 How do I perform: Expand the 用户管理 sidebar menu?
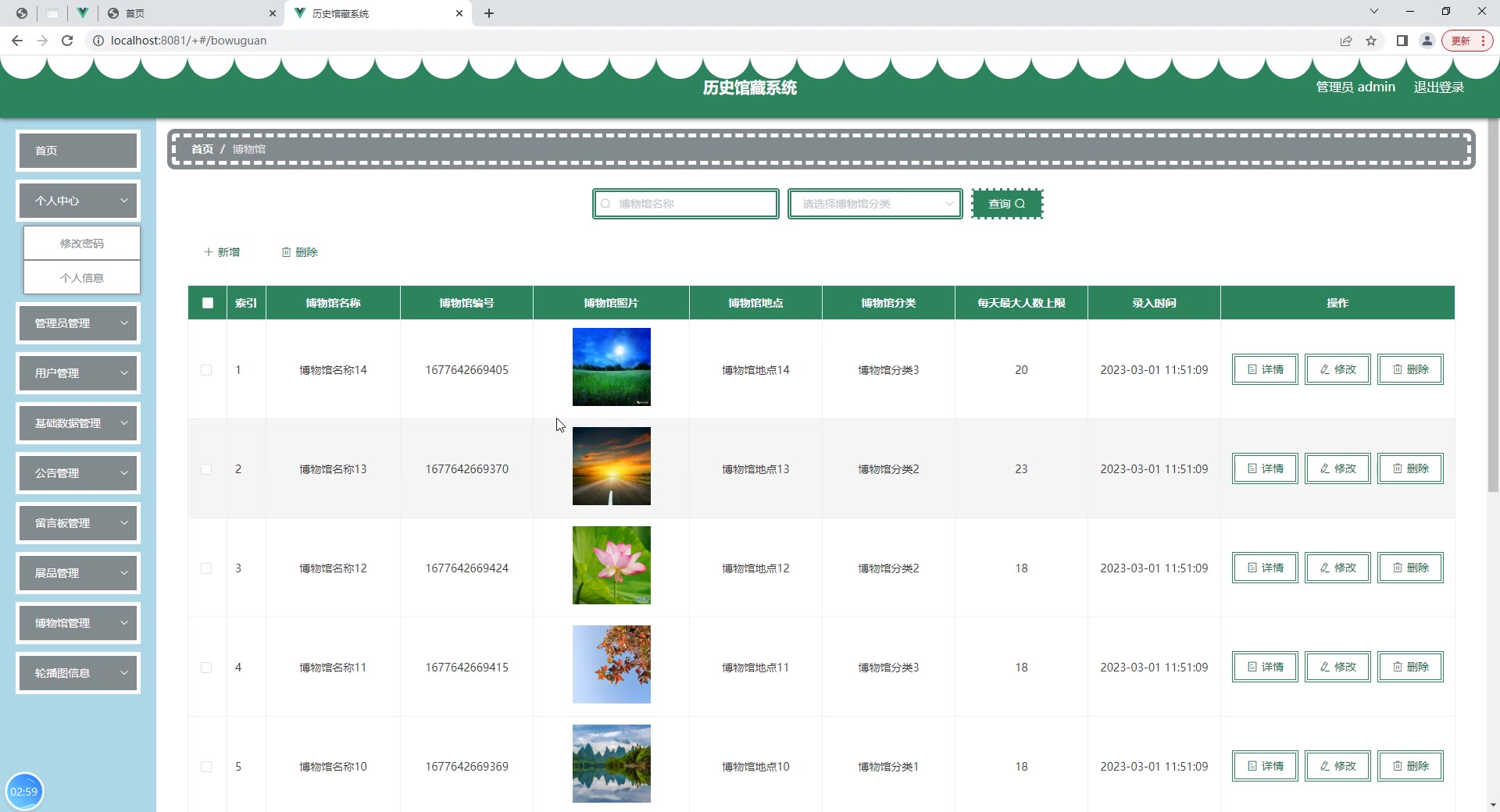78,373
